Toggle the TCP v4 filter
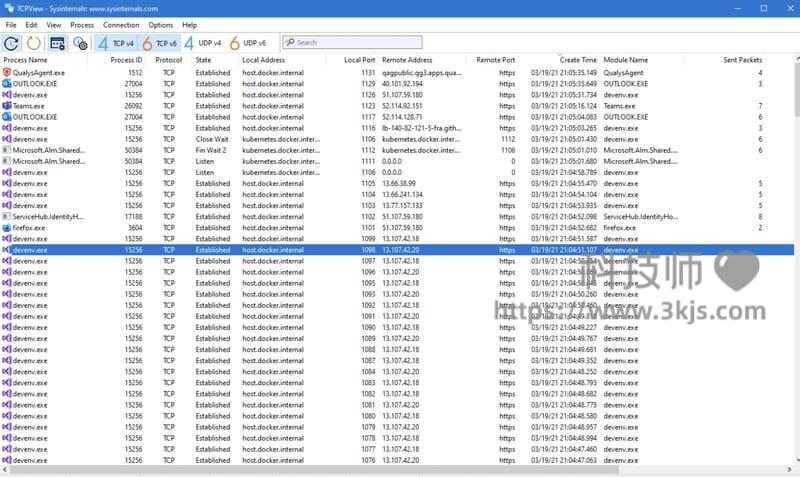This screenshot has height=477, width=800. pyautogui.click(x=116, y=43)
